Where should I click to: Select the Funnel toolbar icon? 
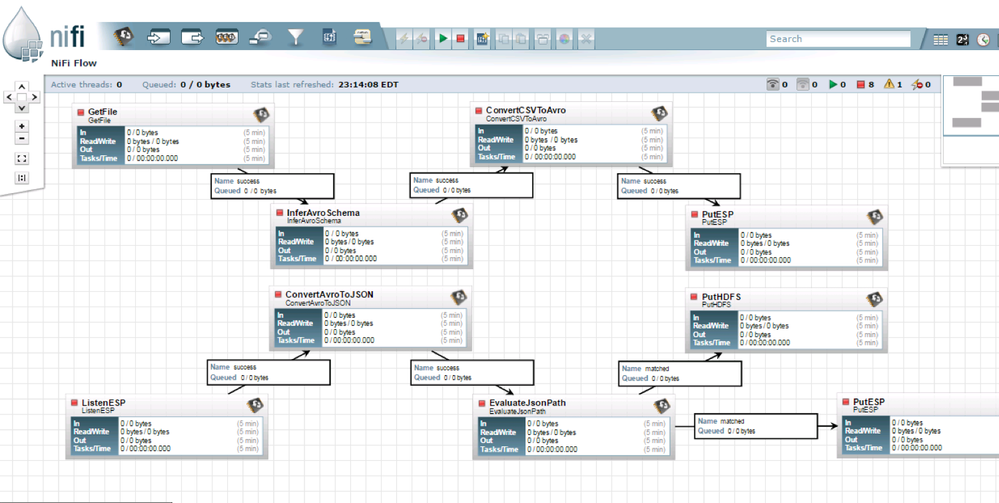(296, 38)
